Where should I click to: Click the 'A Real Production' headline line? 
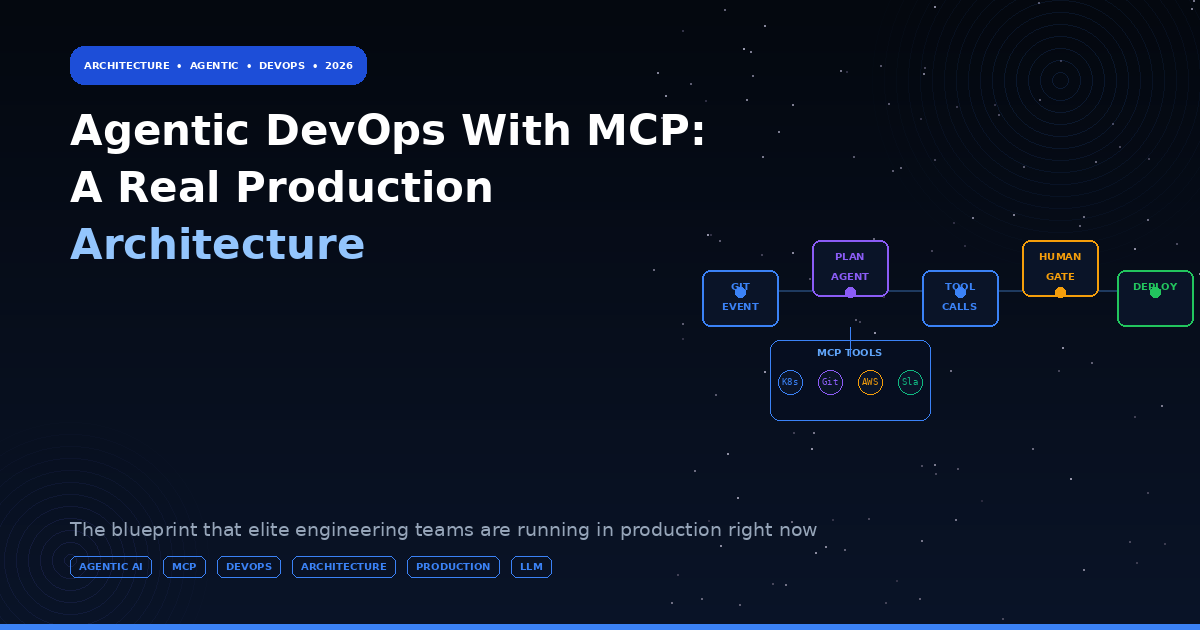(282, 188)
